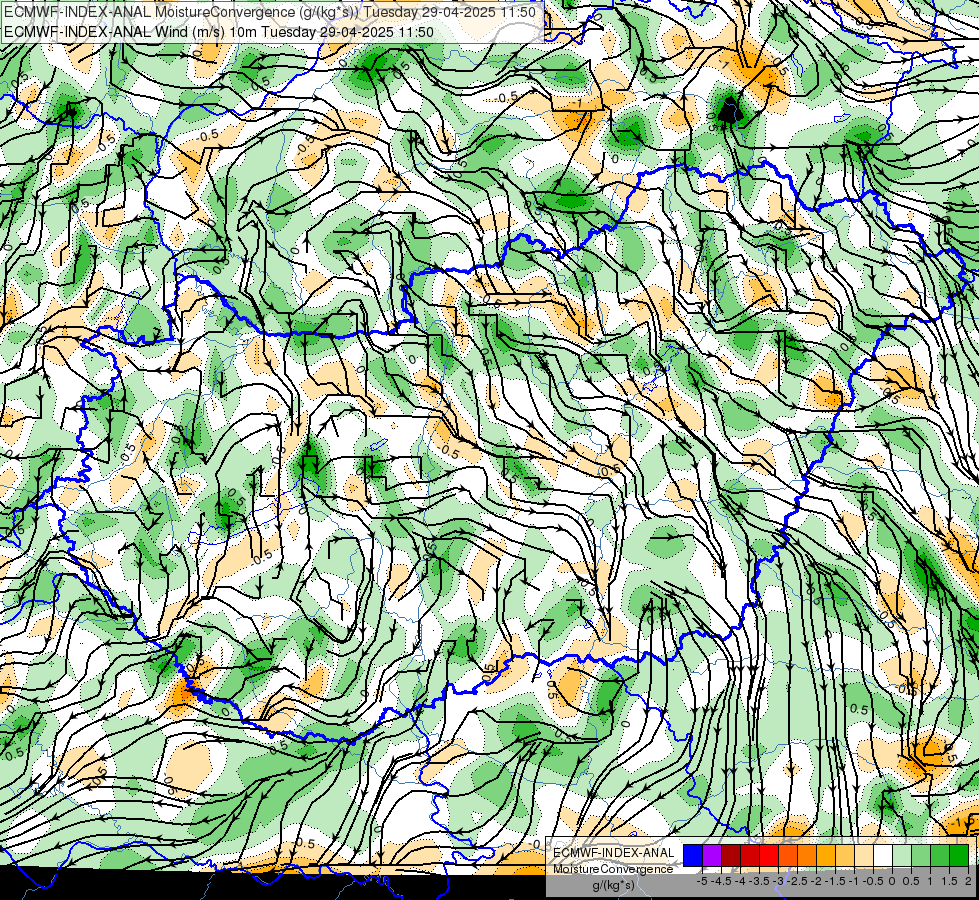Select the blue legend color swatch

click(693, 855)
